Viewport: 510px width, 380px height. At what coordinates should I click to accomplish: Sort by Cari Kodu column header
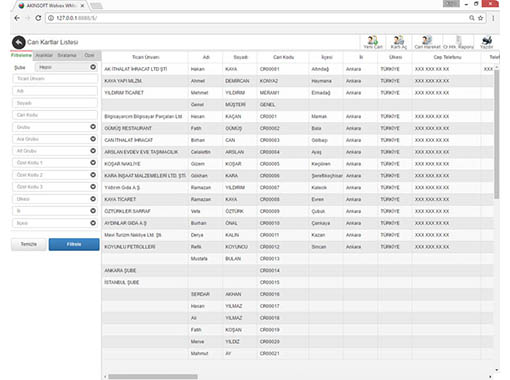click(283, 57)
